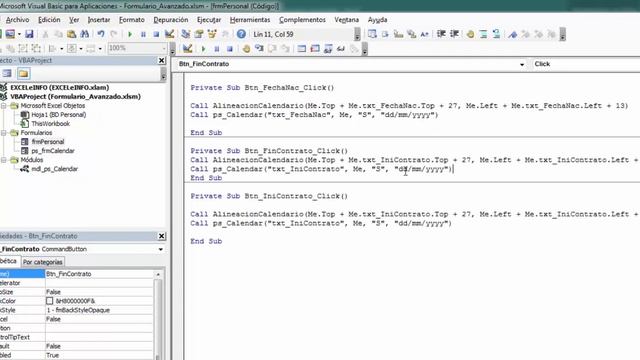Click the List Properties/Methods icon

click(x=372, y=34)
